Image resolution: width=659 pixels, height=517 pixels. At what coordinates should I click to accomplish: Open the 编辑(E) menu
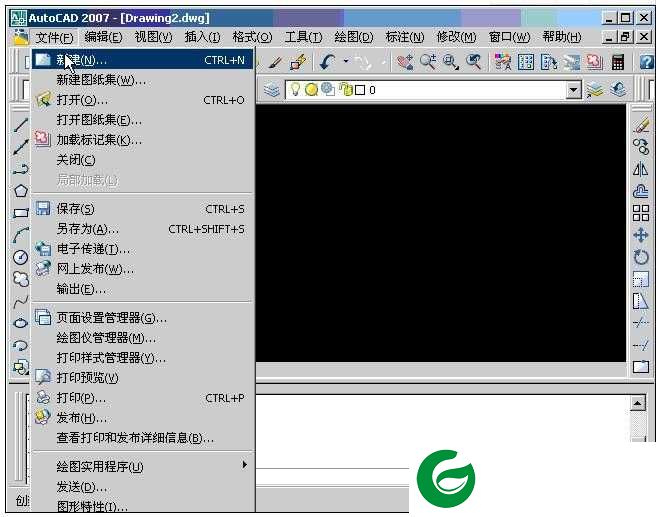(103, 37)
